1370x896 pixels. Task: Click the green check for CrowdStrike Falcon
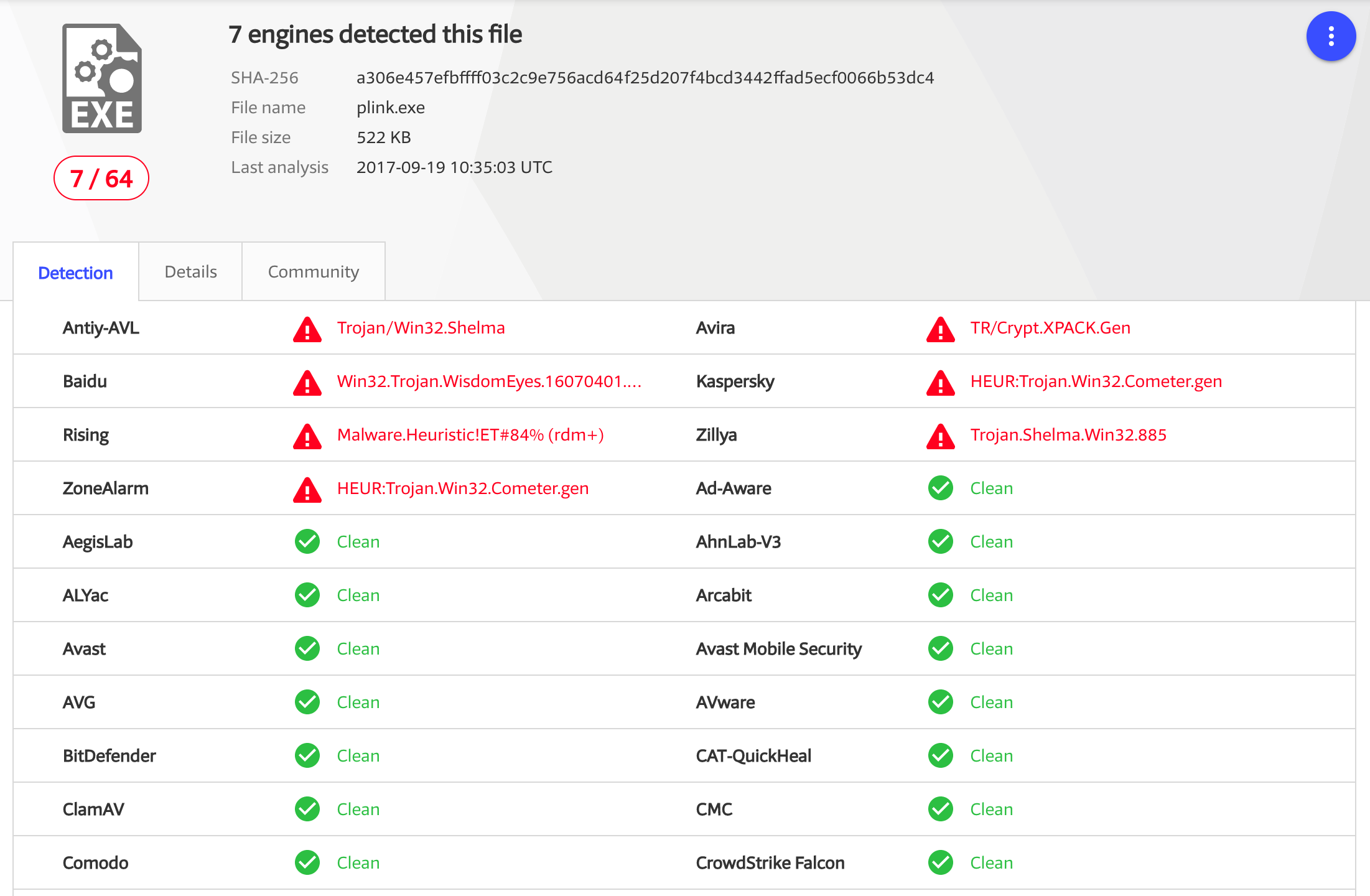pyautogui.click(x=941, y=863)
